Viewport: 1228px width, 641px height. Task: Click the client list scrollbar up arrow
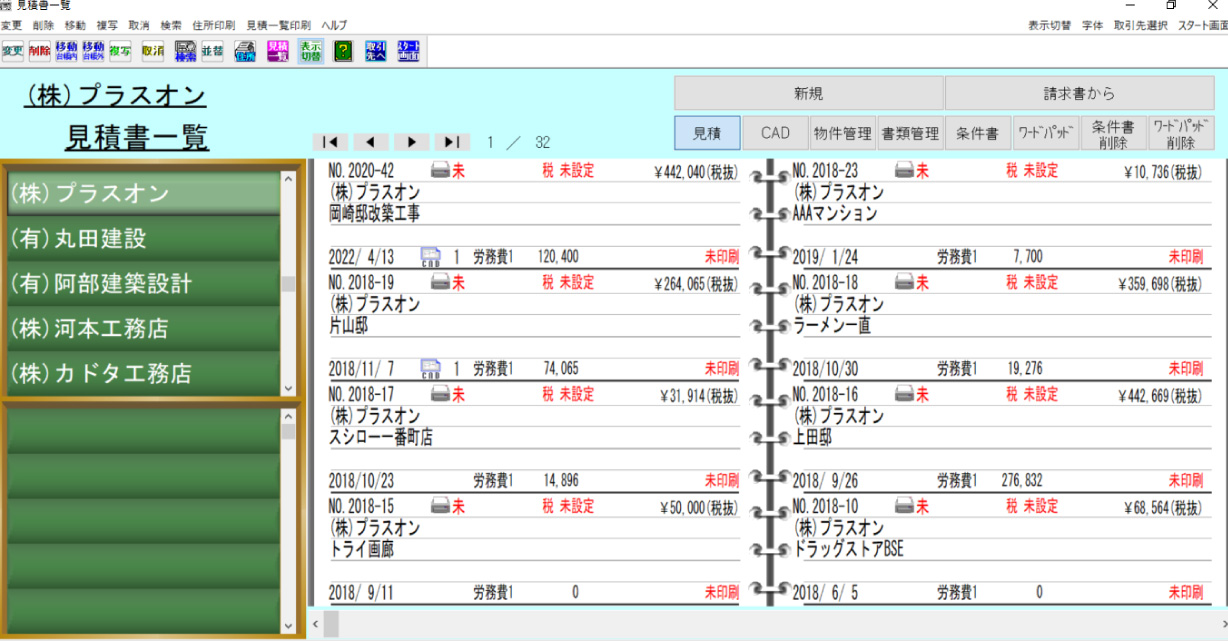(289, 178)
